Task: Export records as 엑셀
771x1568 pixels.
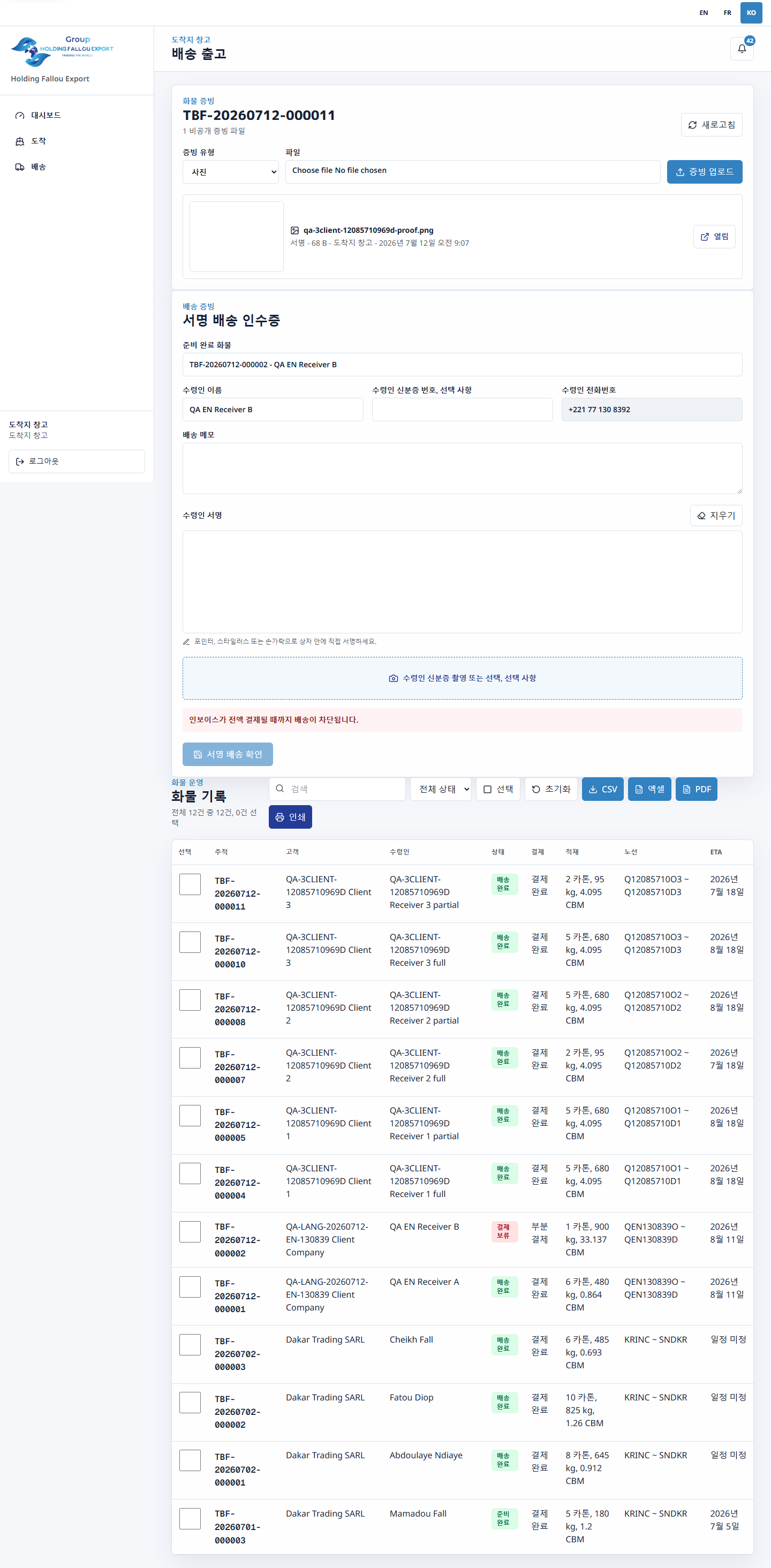Action: click(649, 789)
